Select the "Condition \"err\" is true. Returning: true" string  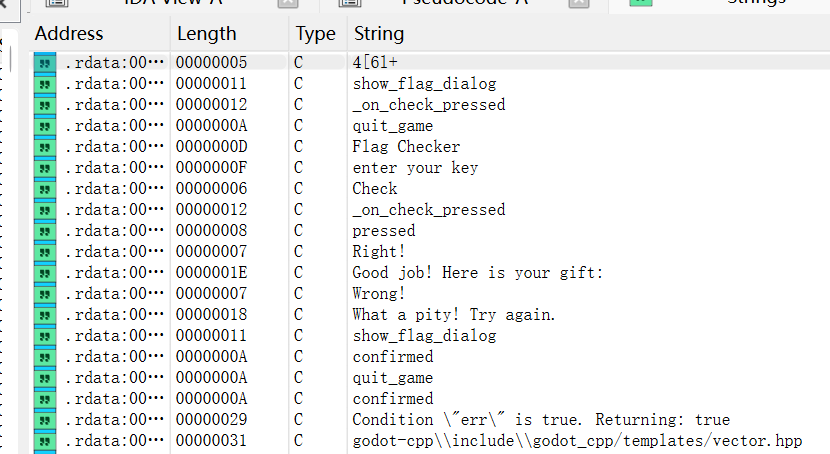(x=541, y=420)
